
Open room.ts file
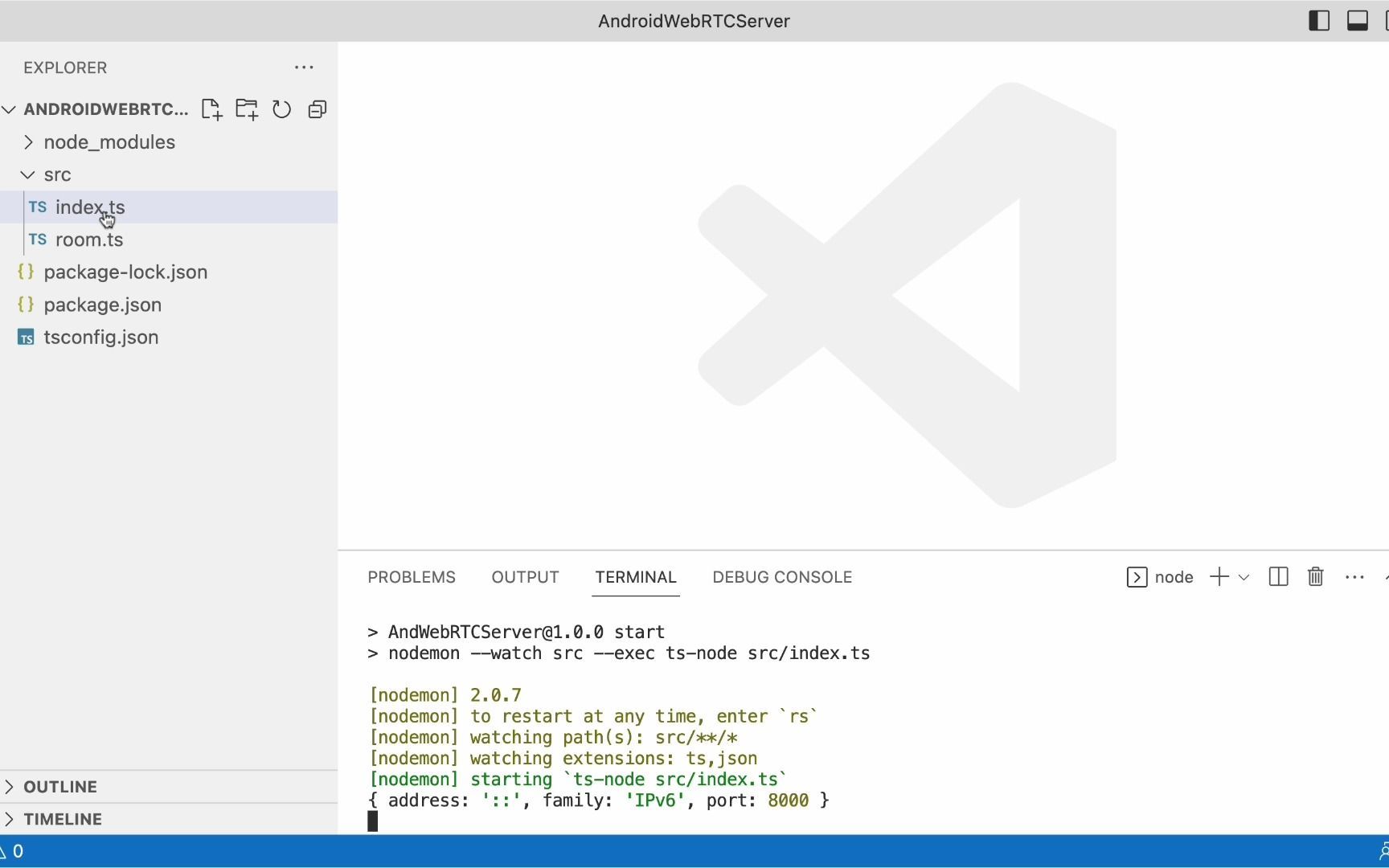pyautogui.click(x=169, y=240)
